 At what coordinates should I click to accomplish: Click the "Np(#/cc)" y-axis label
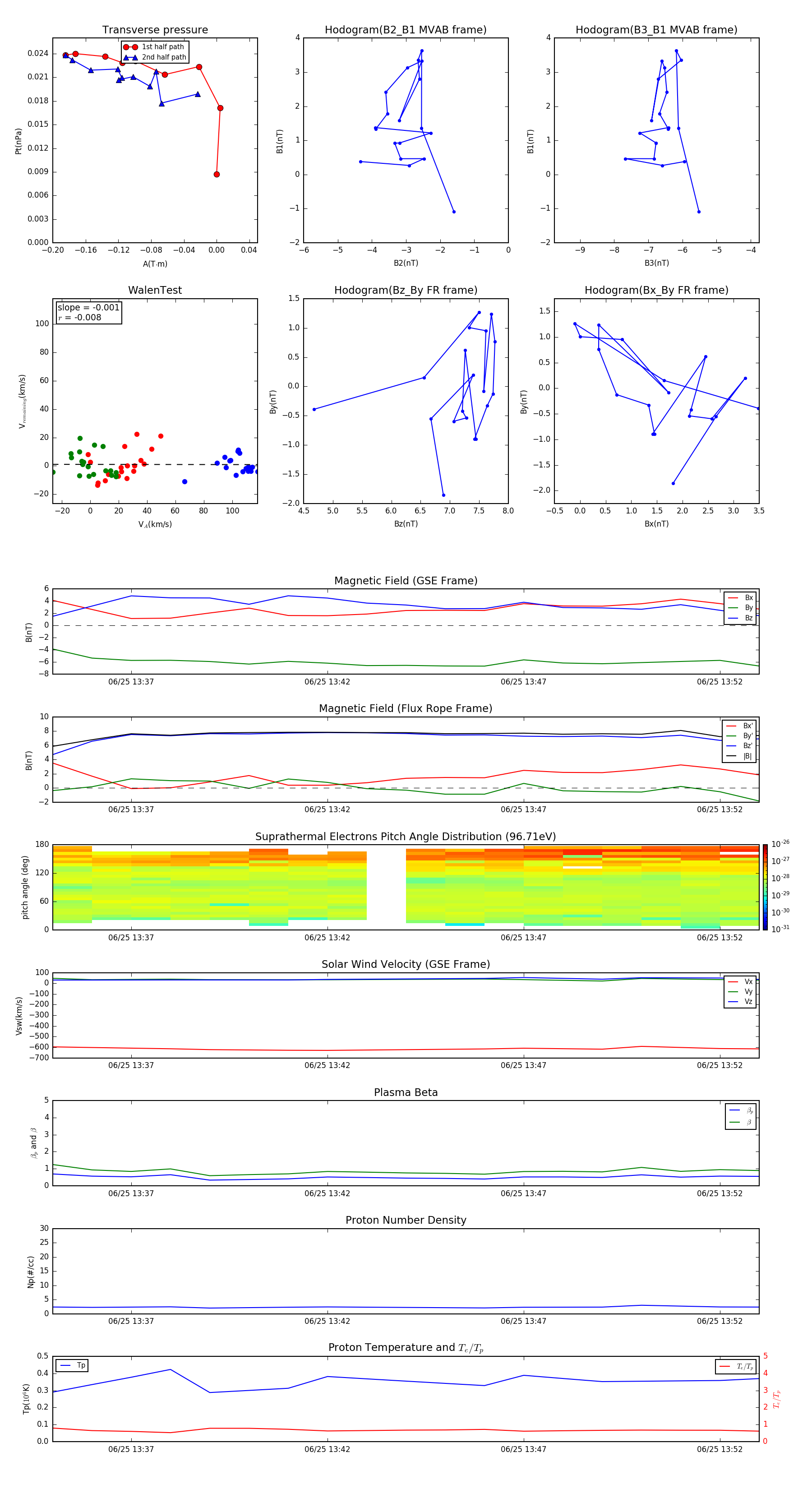[x=31, y=1272]
